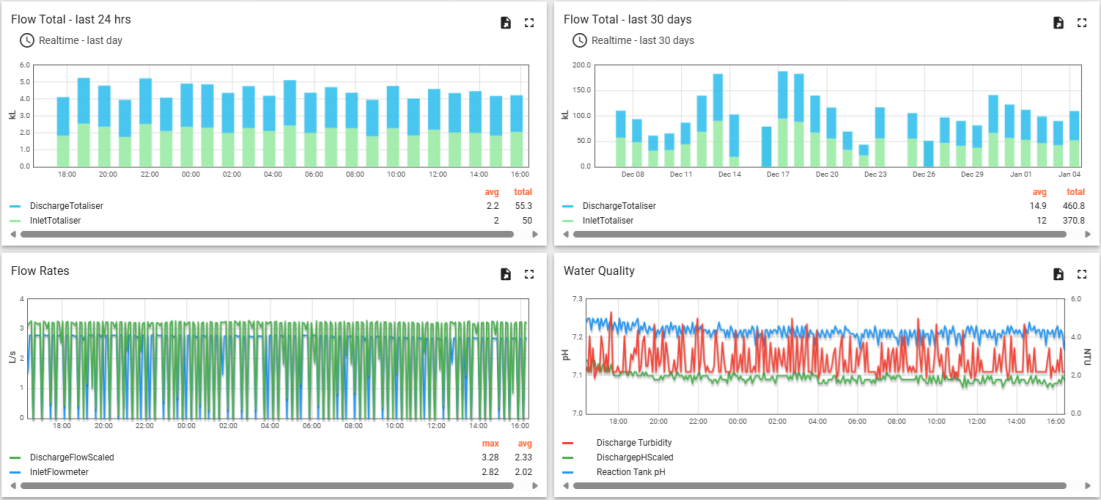Click 'avg' column header in 24 hrs legend
The height and width of the screenshot is (500, 1101).
(492, 192)
